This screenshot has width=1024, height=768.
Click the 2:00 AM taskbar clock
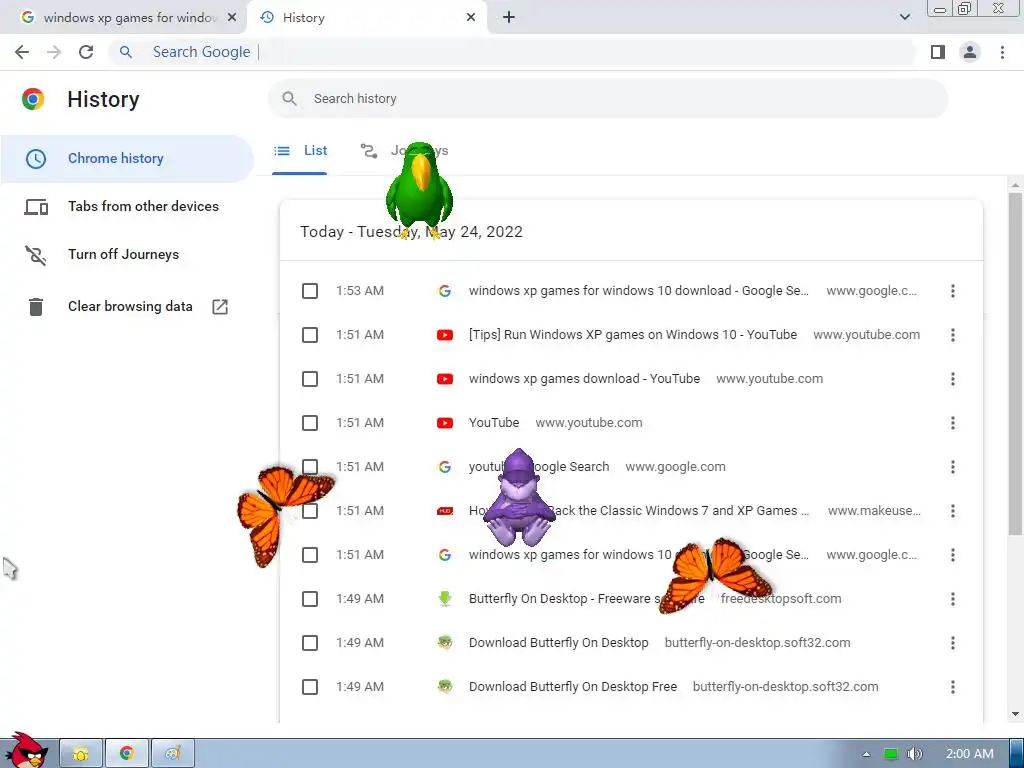click(970, 754)
